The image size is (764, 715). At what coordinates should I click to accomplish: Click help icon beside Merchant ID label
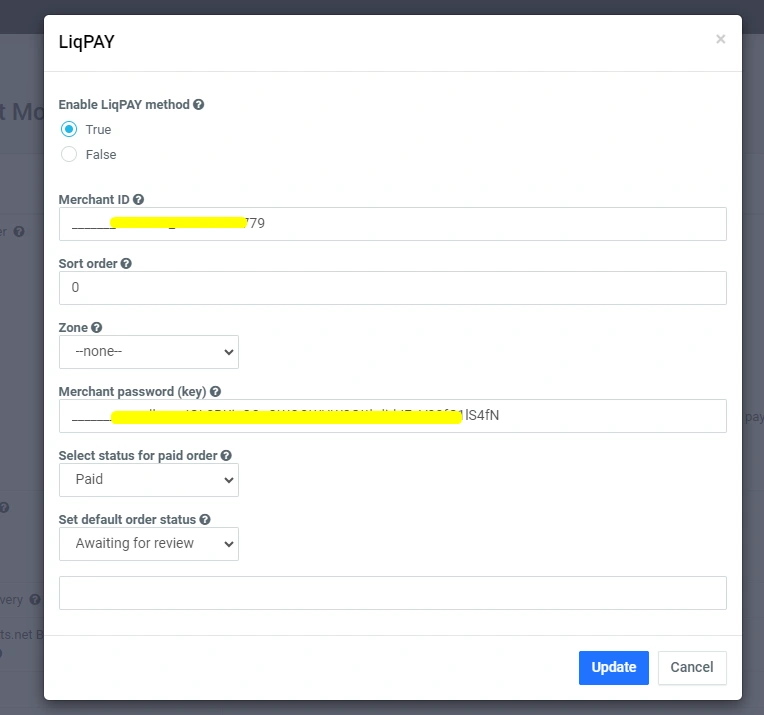click(x=138, y=200)
